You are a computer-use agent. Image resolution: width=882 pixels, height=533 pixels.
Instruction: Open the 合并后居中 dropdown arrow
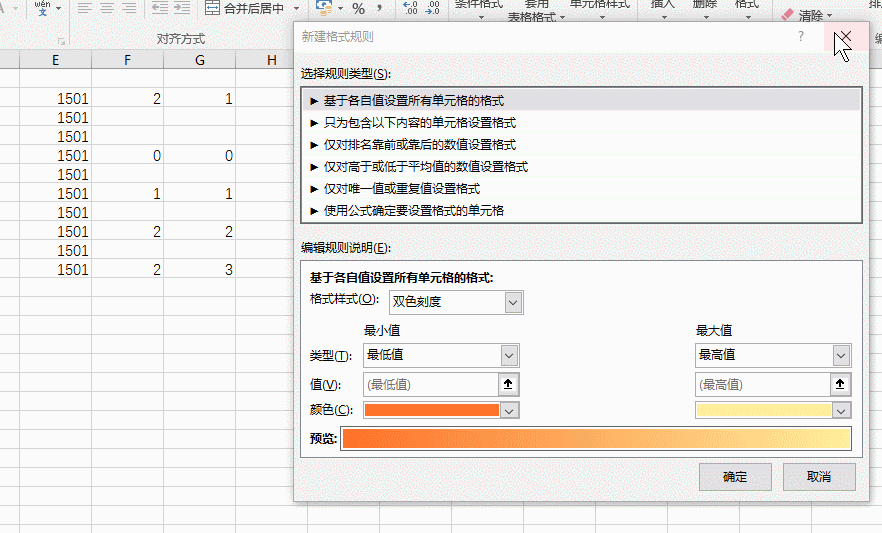pyautogui.click(x=296, y=8)
